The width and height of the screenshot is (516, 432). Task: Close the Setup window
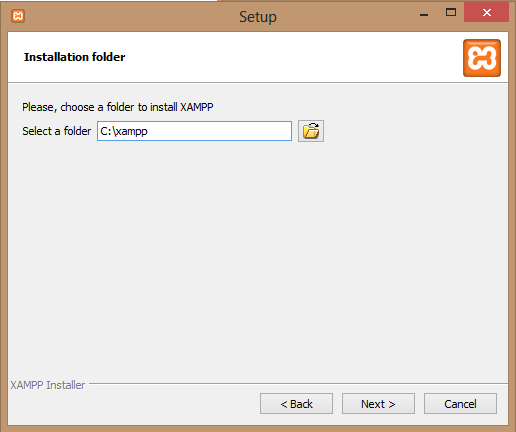[x=486, y=13]
